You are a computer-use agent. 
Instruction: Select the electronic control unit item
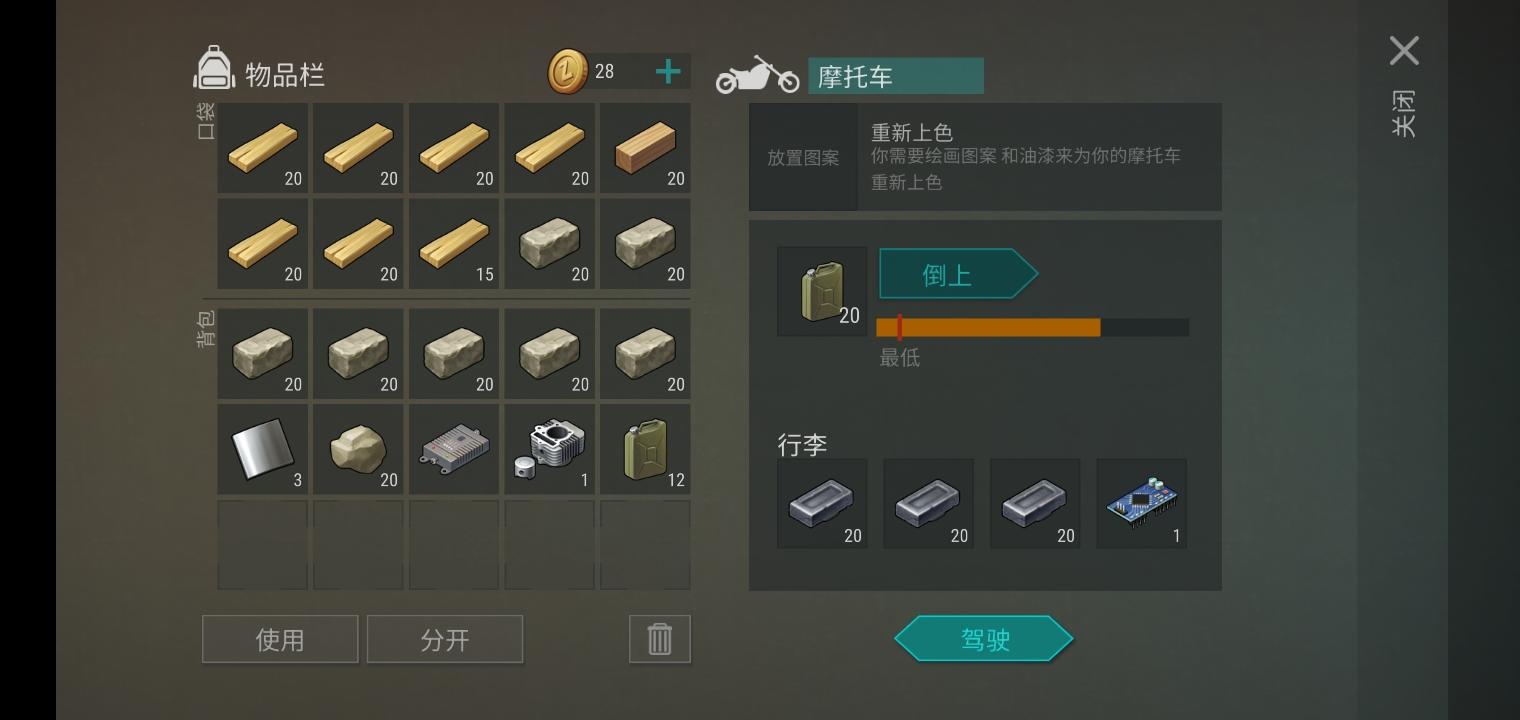(x=454, y=449)
